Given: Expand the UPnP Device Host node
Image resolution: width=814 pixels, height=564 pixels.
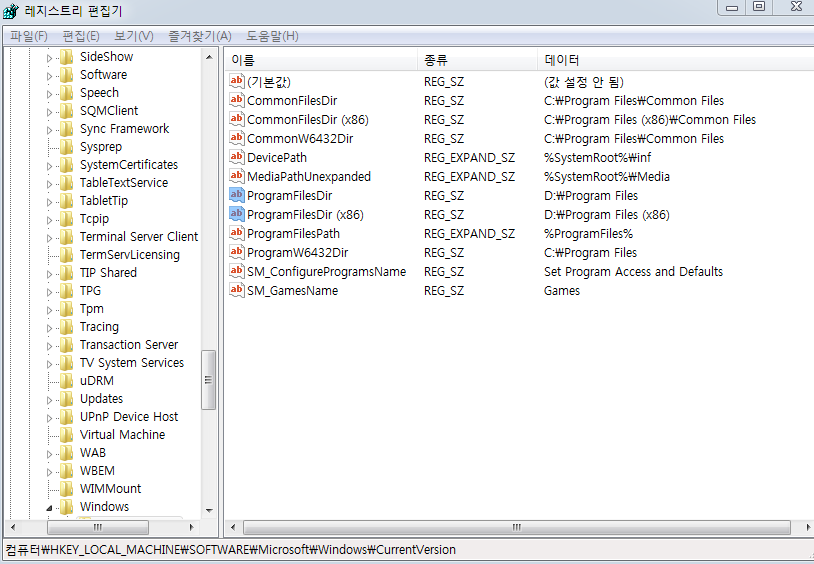Looking at the screenshot, I should click(x=49, y=418).
